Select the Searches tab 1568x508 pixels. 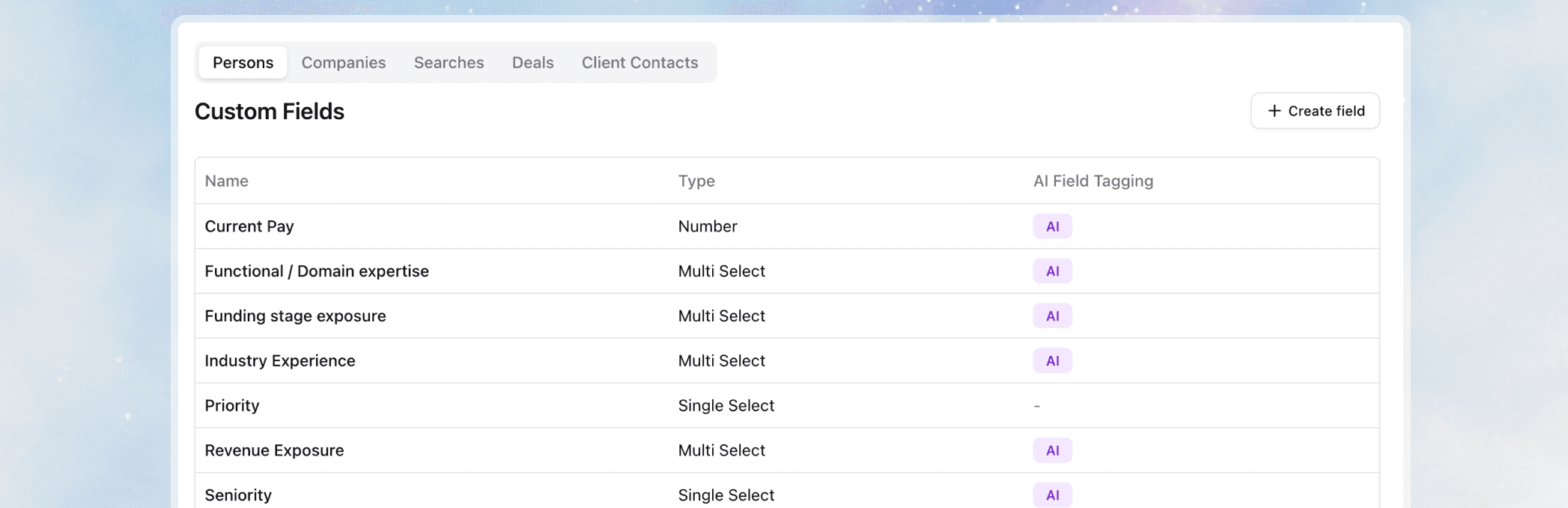click(x=449, y=62)
